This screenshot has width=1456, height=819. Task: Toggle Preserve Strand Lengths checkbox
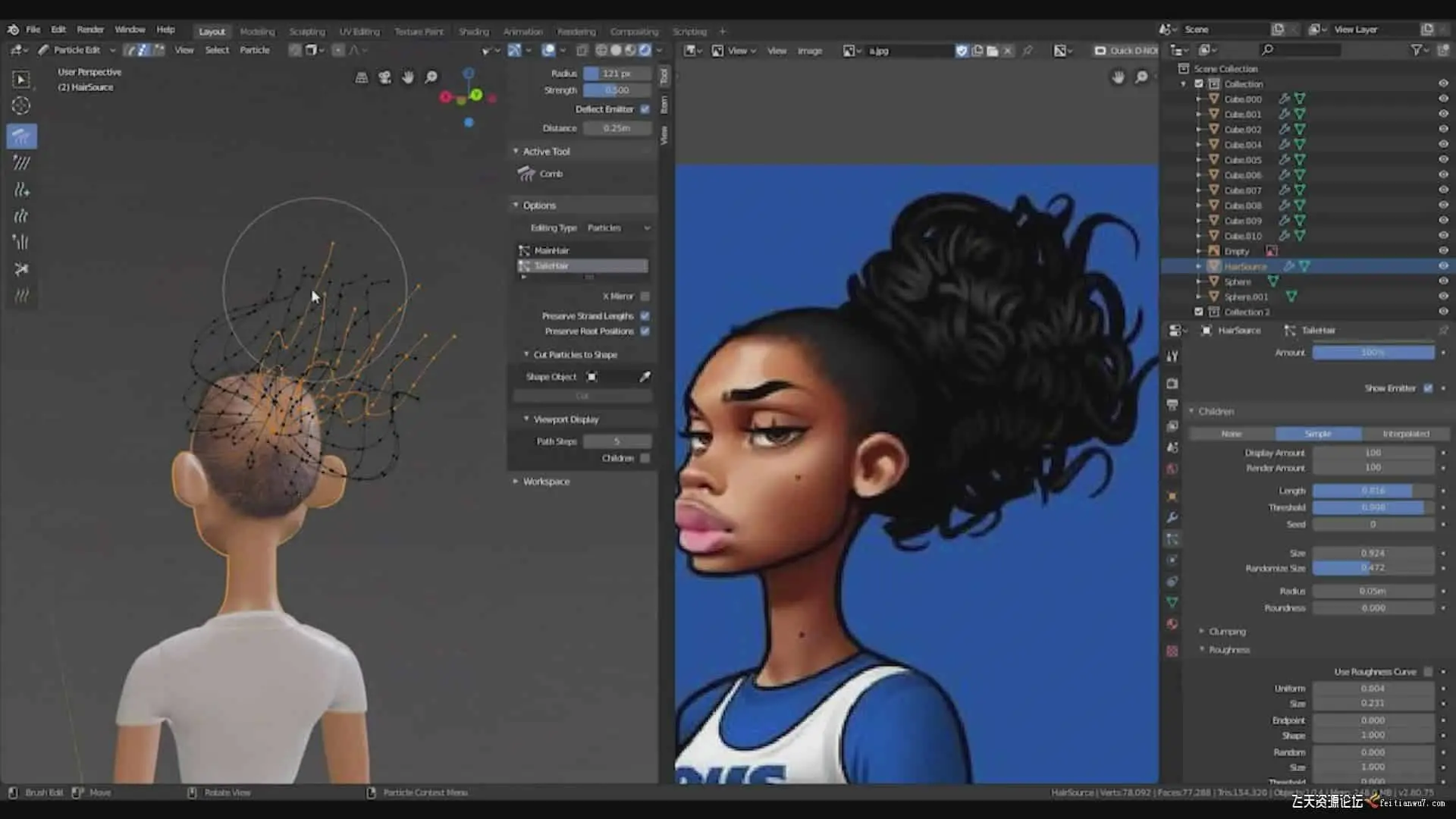click(645, 316)
